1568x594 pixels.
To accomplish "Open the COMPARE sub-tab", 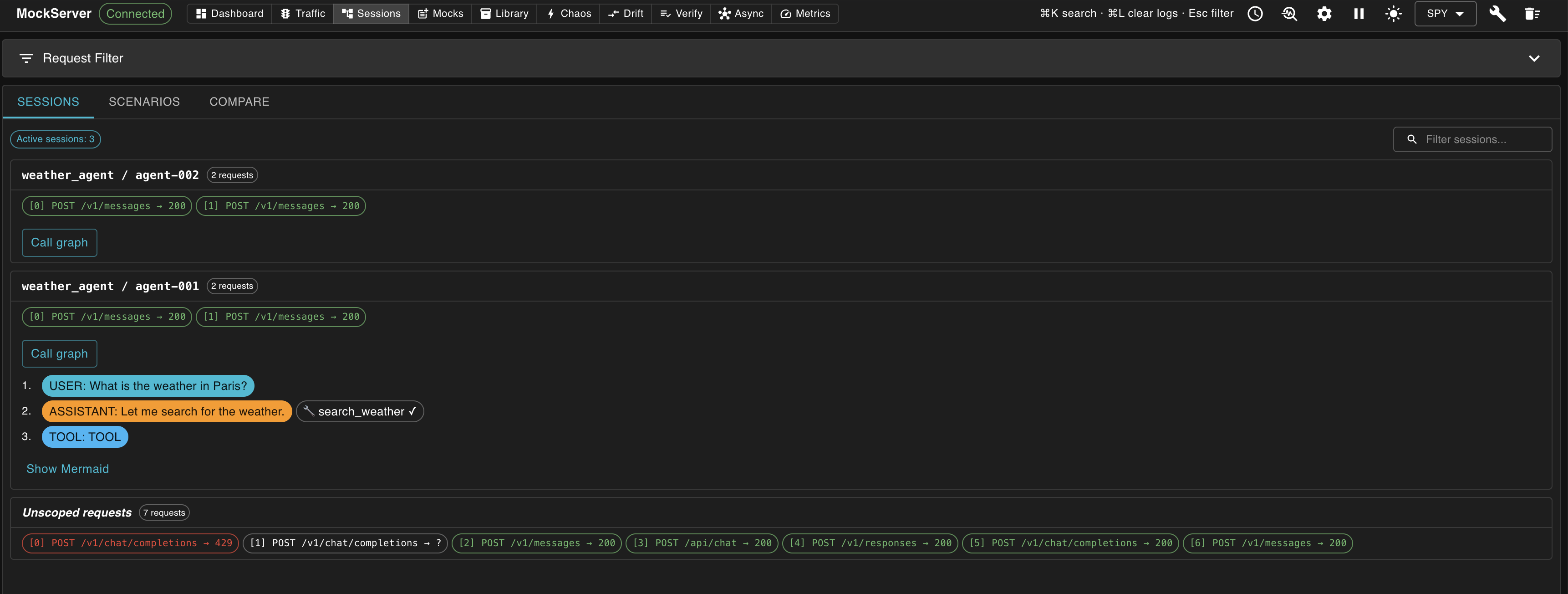I will [239, 102].
